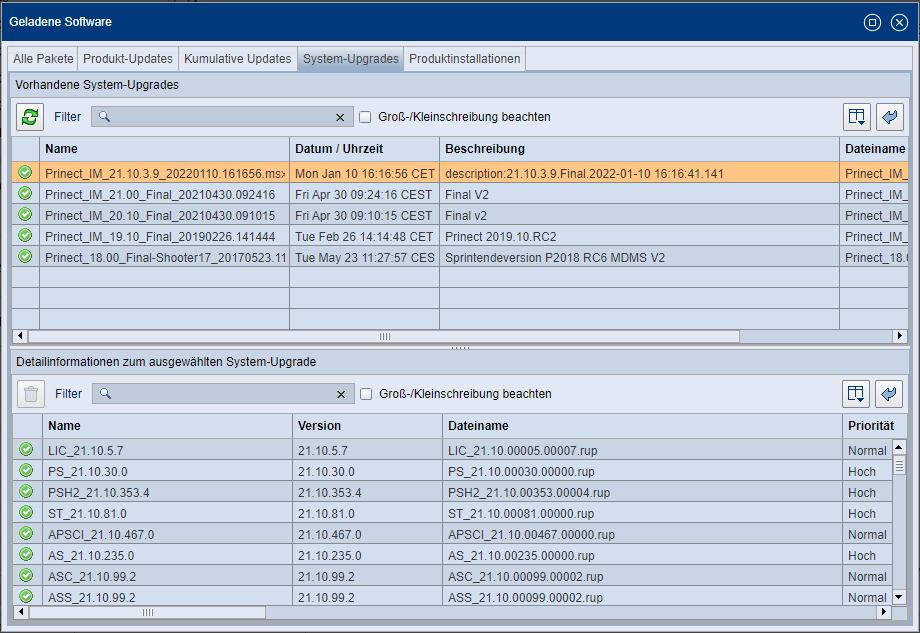This screenshot has height=633, width=920.
Task: Sort upgrades by Name column header
Action: pos(164,149)
